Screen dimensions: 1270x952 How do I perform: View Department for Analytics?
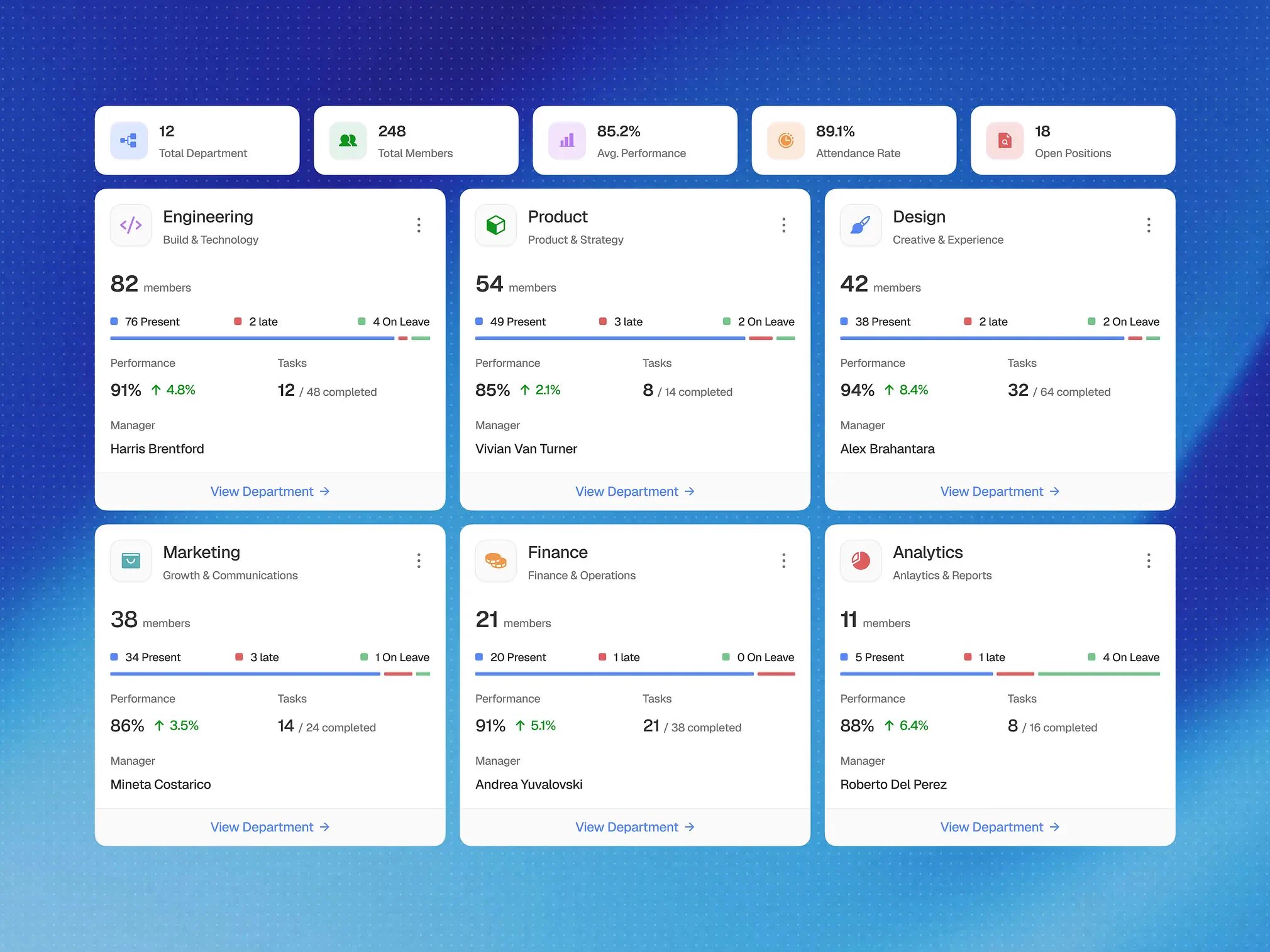(x=1000, y=827)
